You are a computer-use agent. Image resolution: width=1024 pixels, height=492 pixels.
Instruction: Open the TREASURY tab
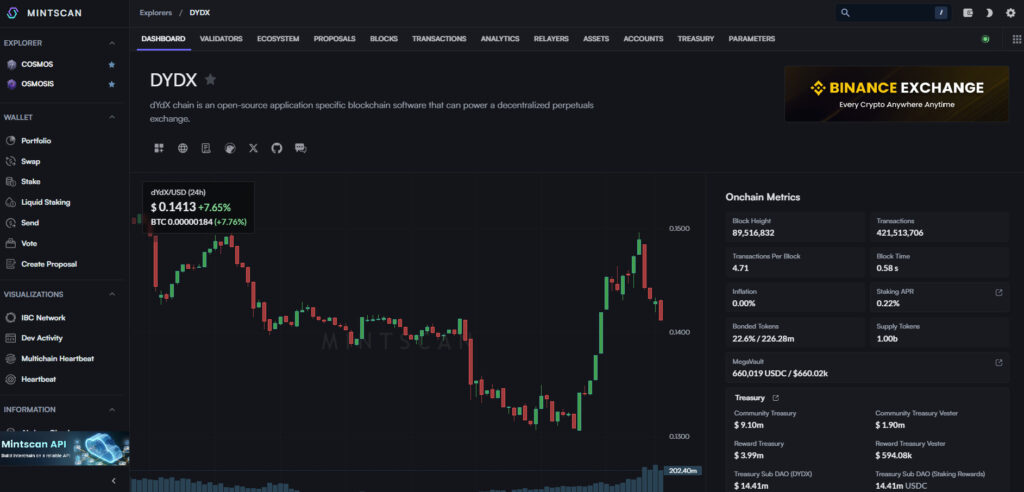point(696,39)
